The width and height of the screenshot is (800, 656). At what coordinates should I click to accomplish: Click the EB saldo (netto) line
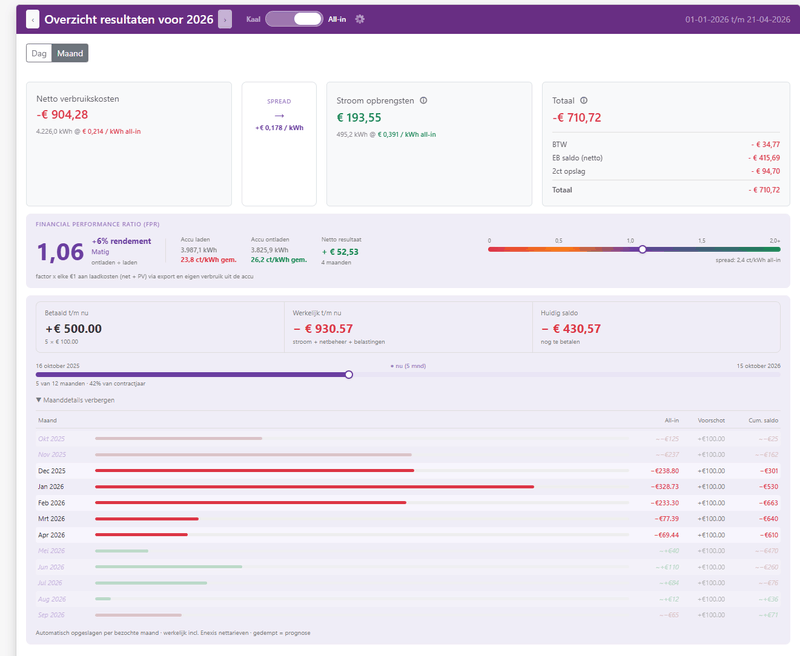click(666, 158)
